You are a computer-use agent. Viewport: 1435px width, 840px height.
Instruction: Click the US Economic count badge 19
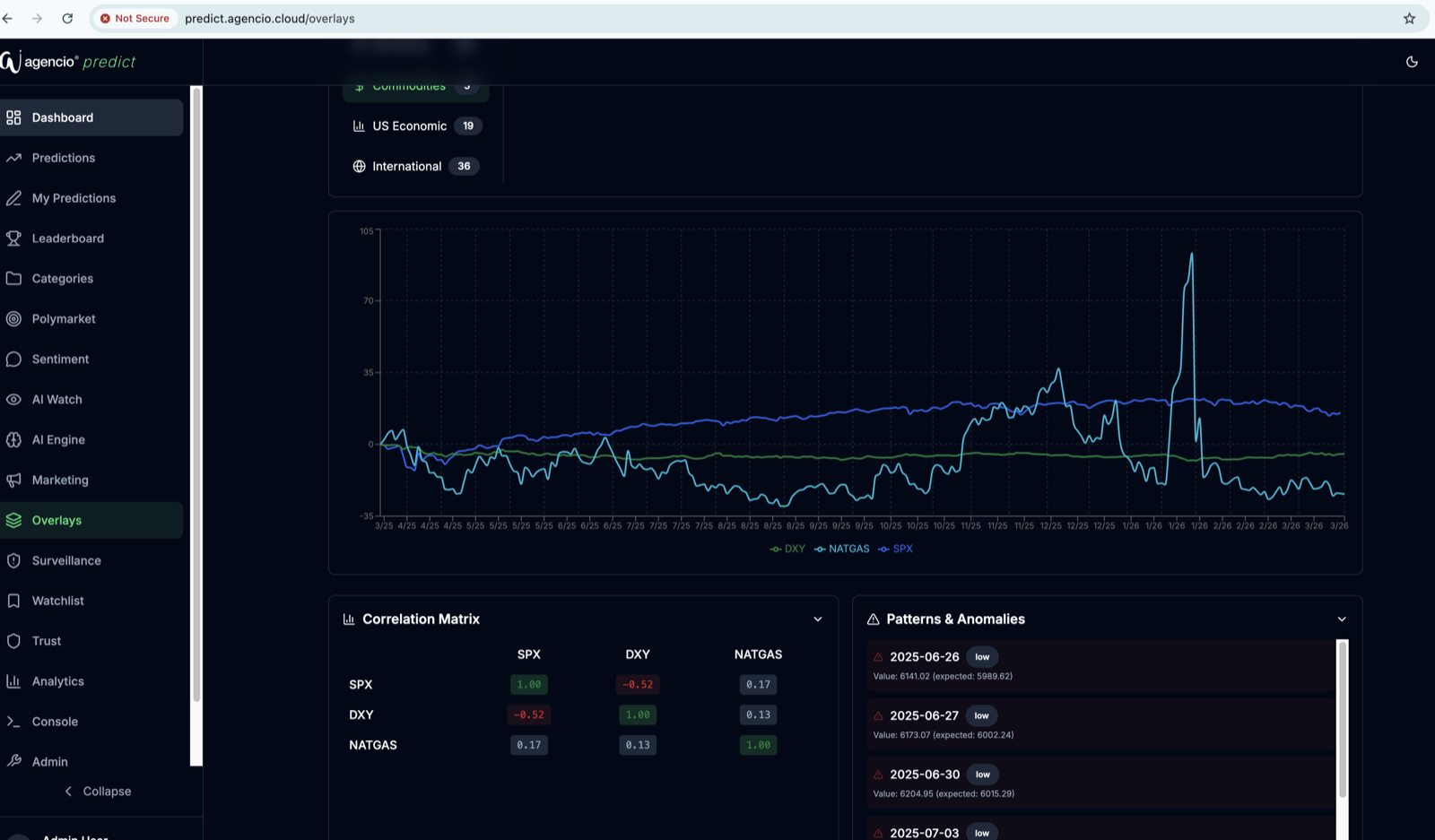pos(468,126)
